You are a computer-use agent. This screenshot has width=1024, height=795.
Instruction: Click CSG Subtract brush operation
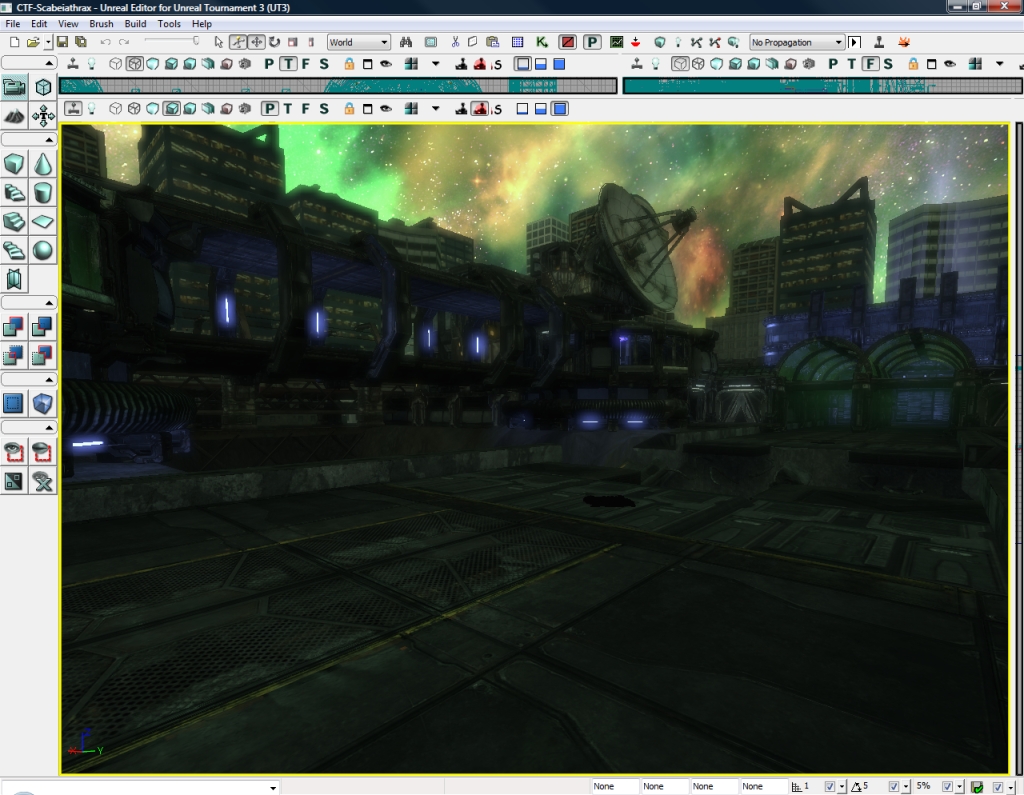[43, 326]
